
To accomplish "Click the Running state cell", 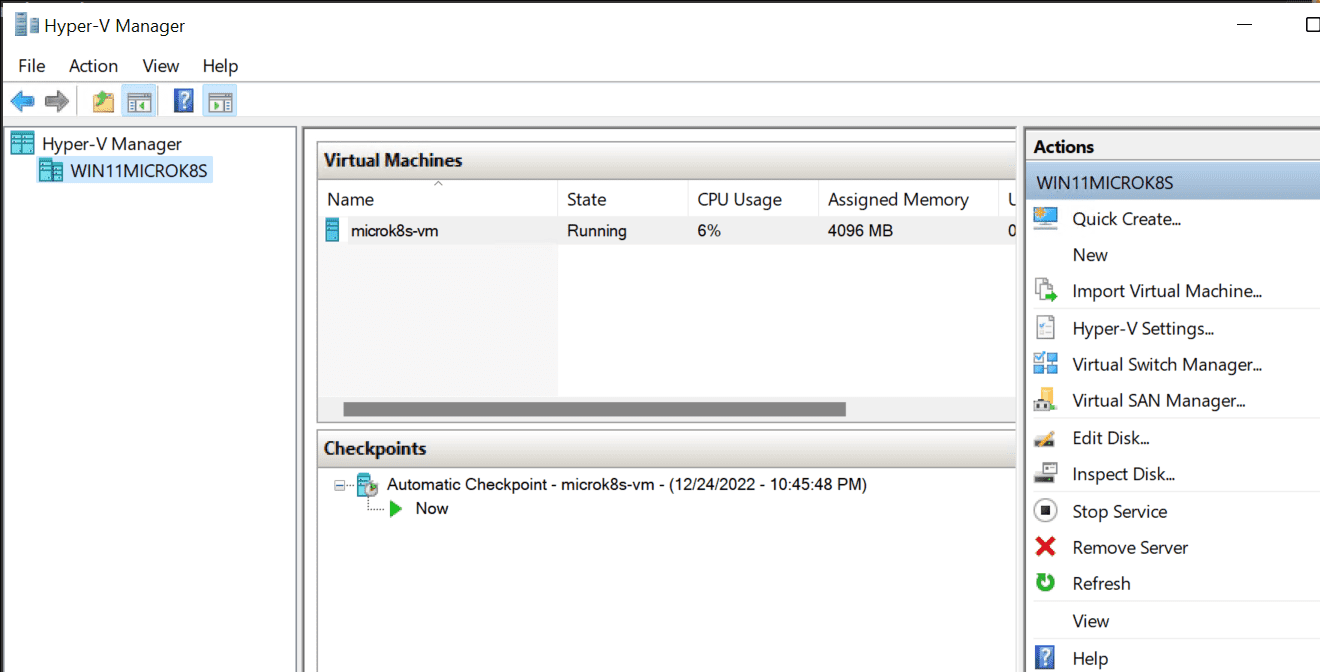I will pyautogui.click(x=597, y=231).
